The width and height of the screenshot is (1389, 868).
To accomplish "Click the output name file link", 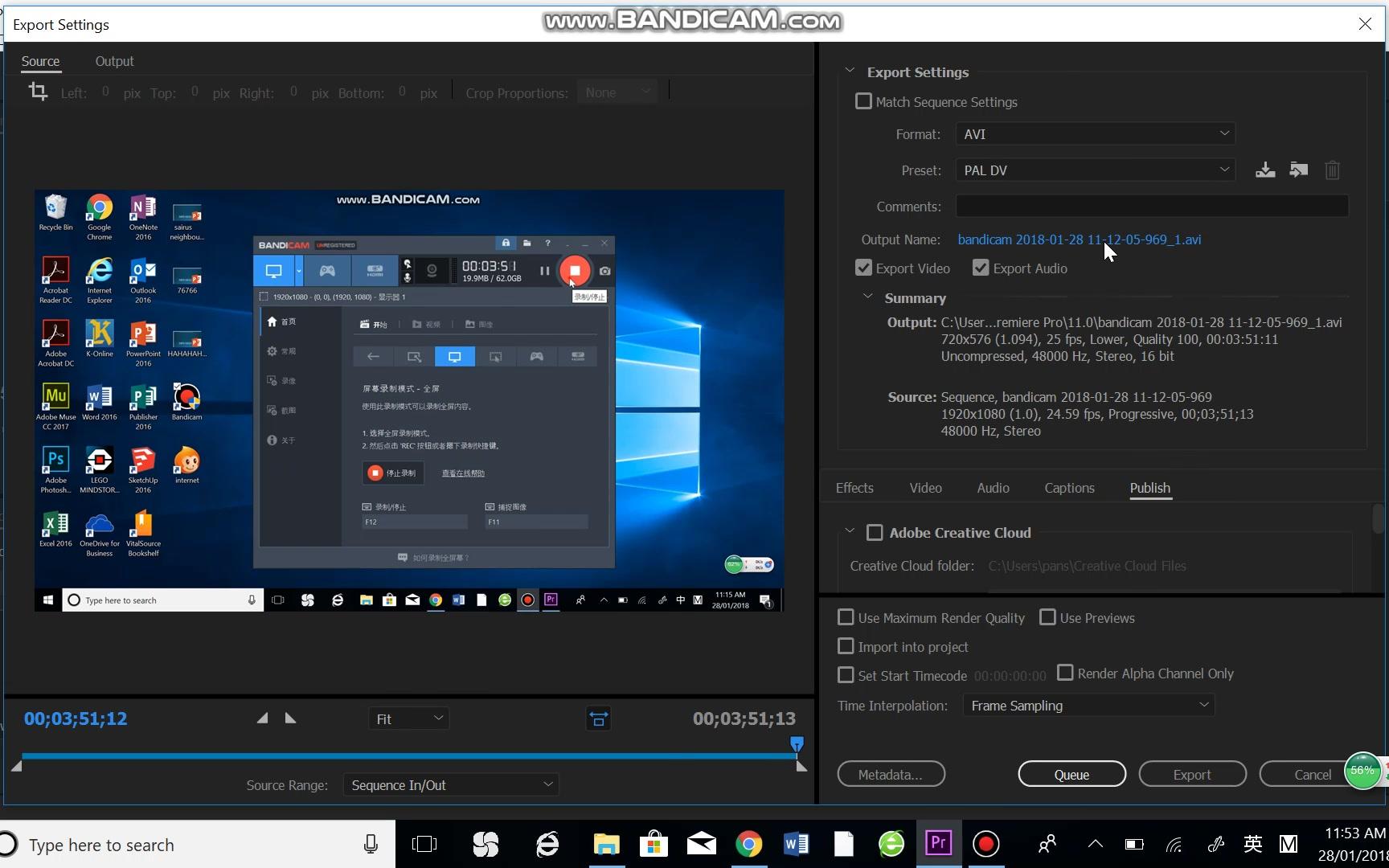I will pos(1080,240).
